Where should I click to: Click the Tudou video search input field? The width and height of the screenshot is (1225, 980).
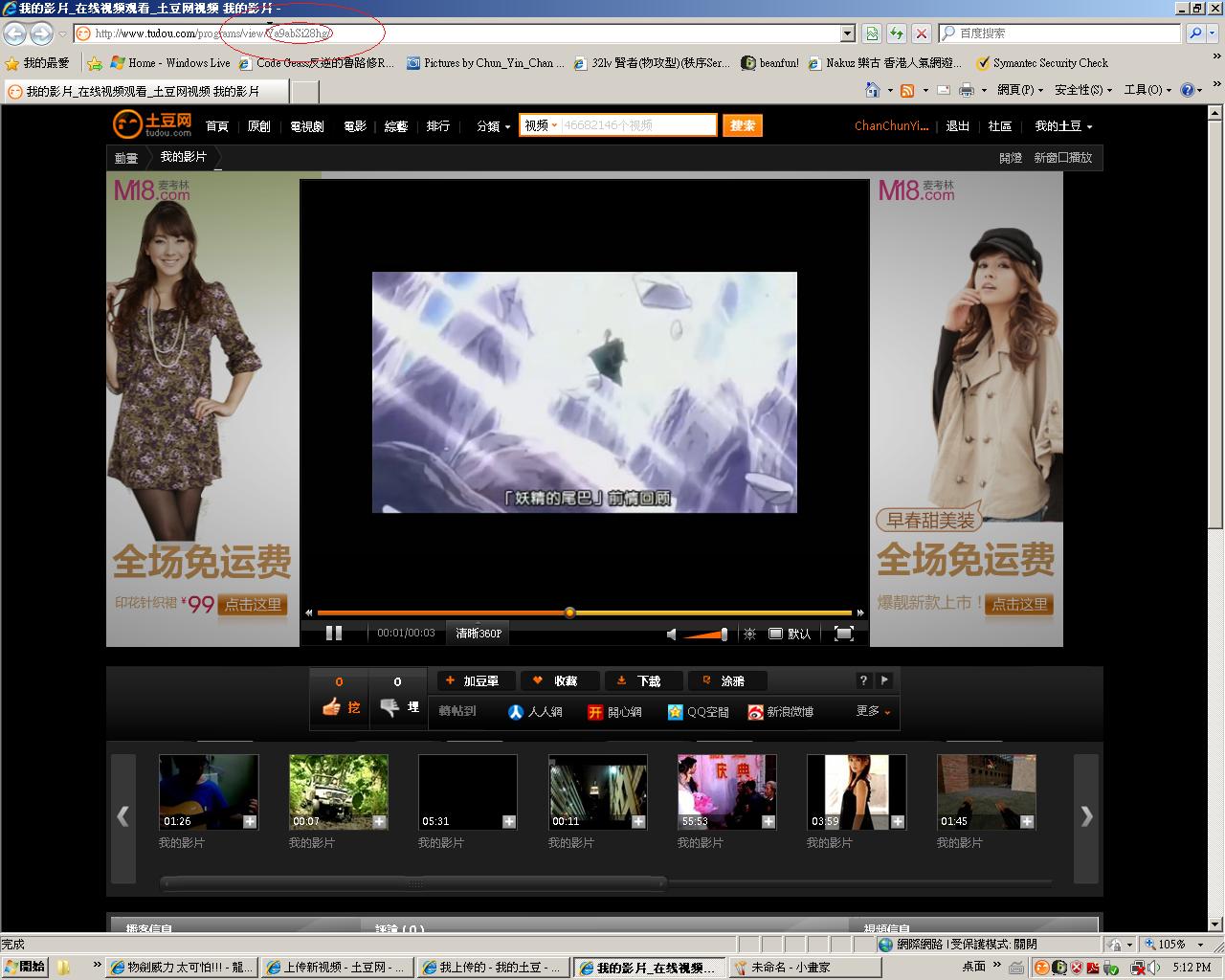coord(638,125)
